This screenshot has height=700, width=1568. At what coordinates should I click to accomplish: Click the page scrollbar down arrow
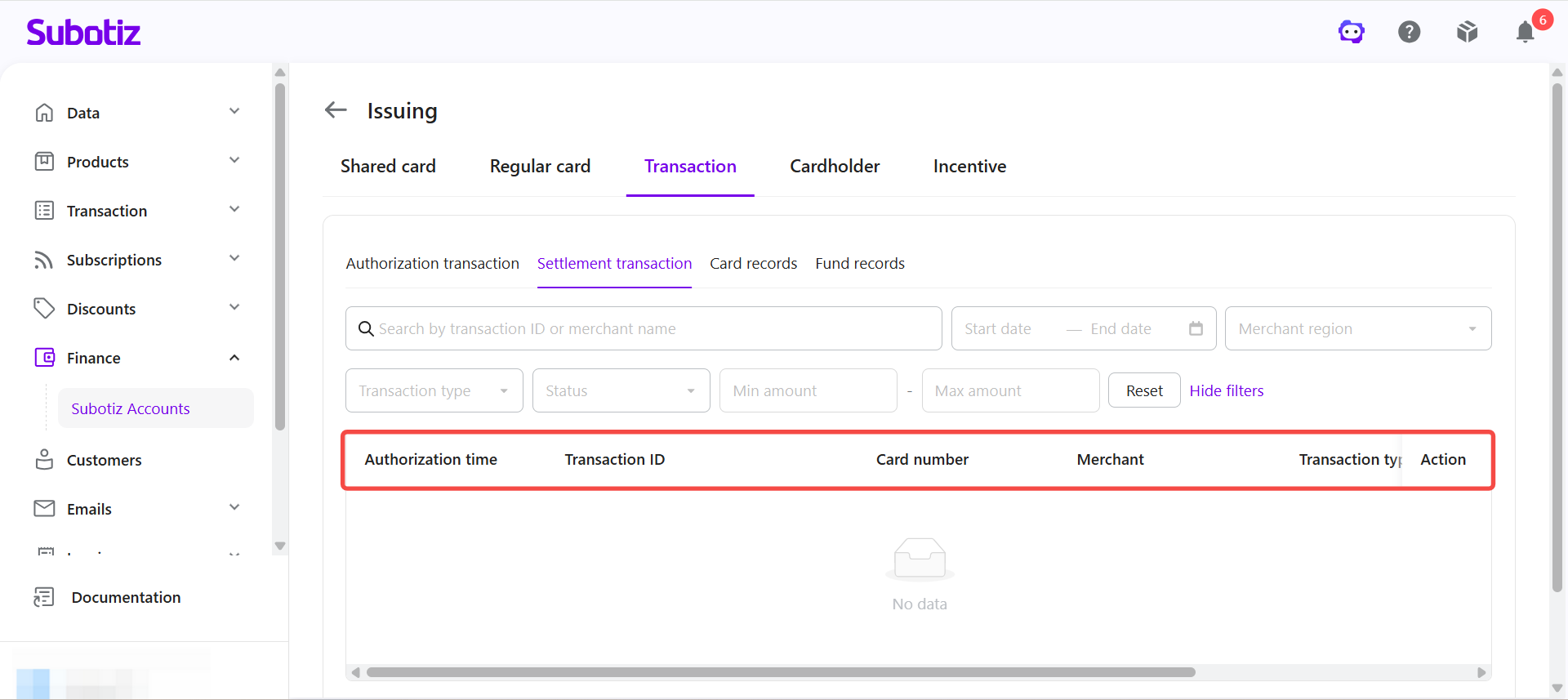pyautogui.click(x=1557, y=689)
